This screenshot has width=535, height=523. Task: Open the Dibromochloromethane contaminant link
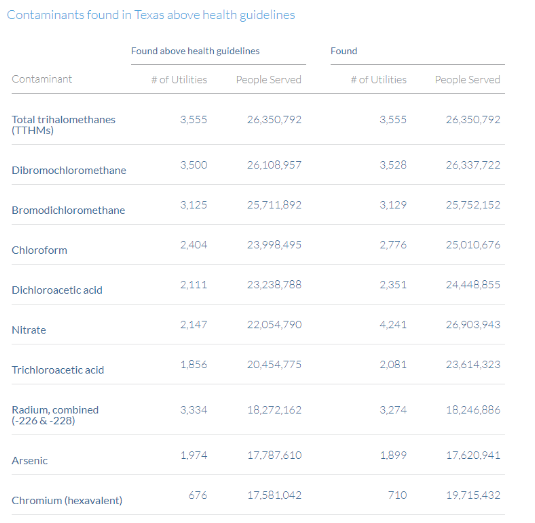(x=69, y=170)
